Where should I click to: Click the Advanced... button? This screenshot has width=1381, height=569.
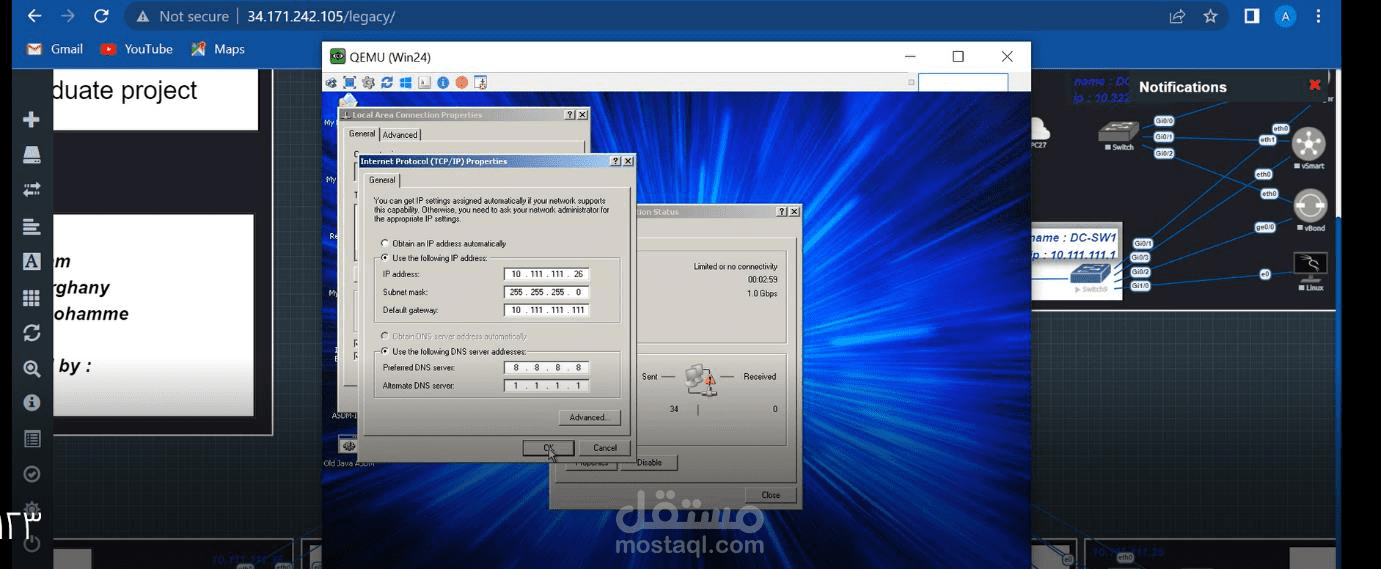pos(589,417)
